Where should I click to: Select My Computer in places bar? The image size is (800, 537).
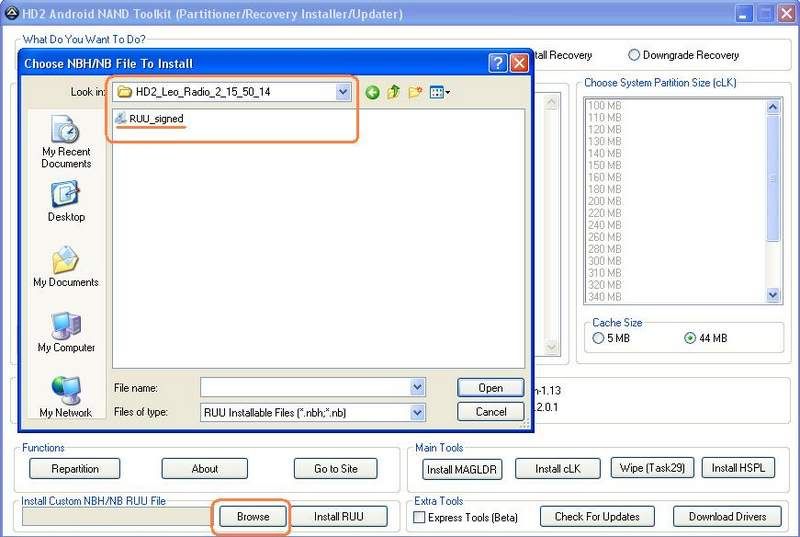[66, 332]
